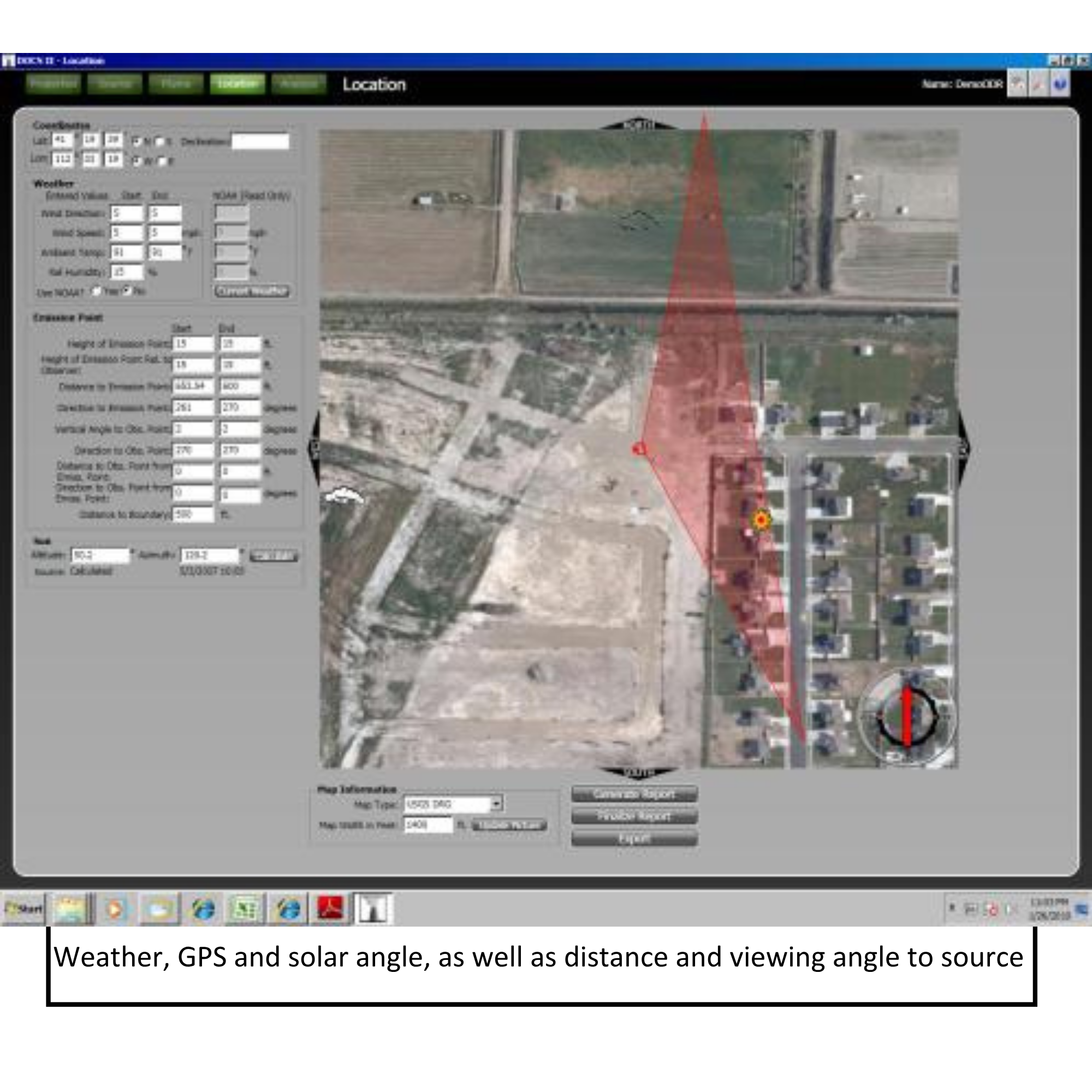Select the W longitude hemisphere option

coord(136,161)
